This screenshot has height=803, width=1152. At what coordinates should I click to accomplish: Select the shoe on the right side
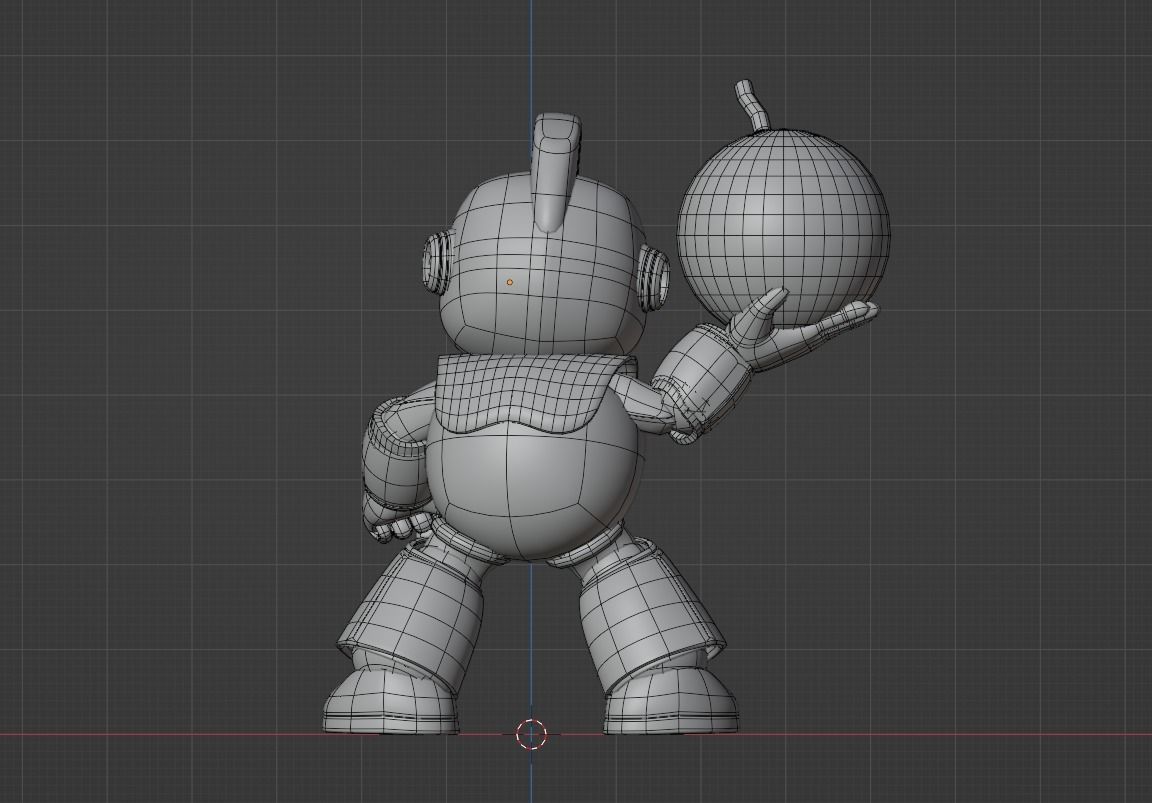click(671, 702)
